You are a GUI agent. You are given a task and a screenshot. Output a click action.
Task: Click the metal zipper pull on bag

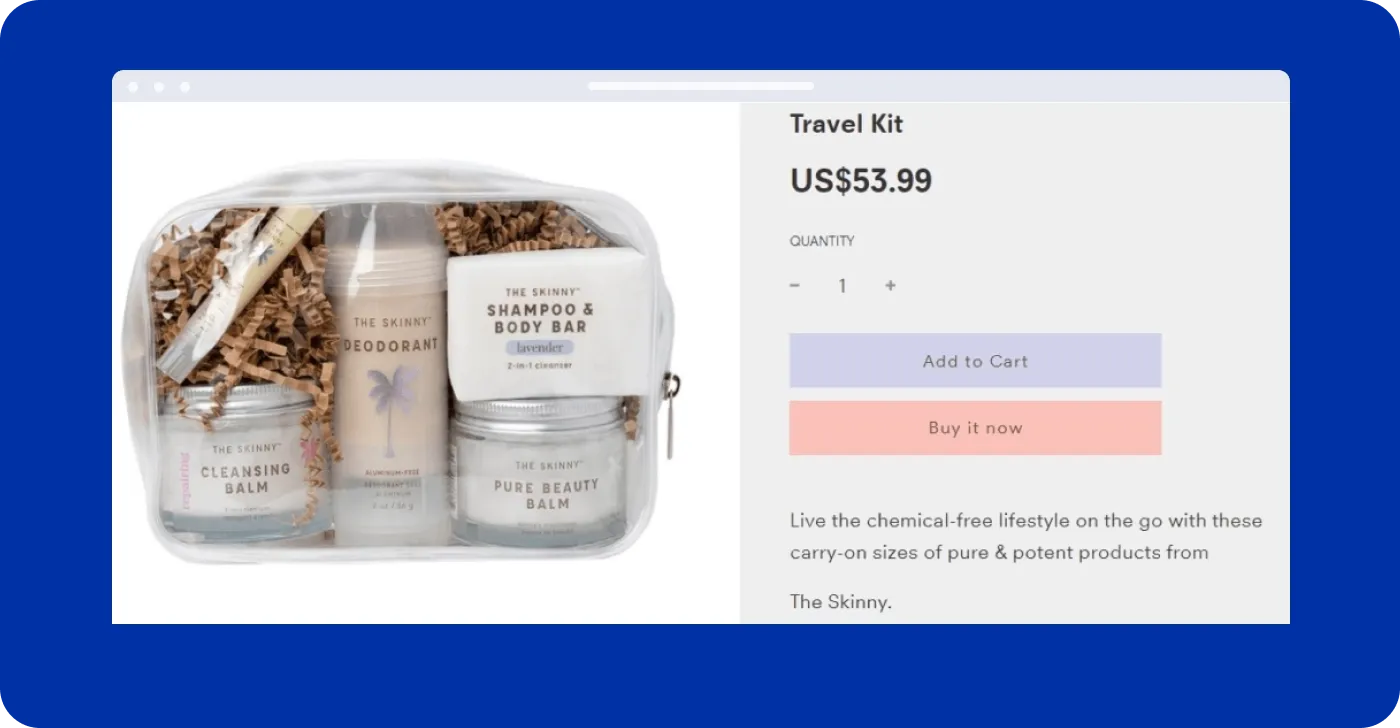tap(672, 413)
